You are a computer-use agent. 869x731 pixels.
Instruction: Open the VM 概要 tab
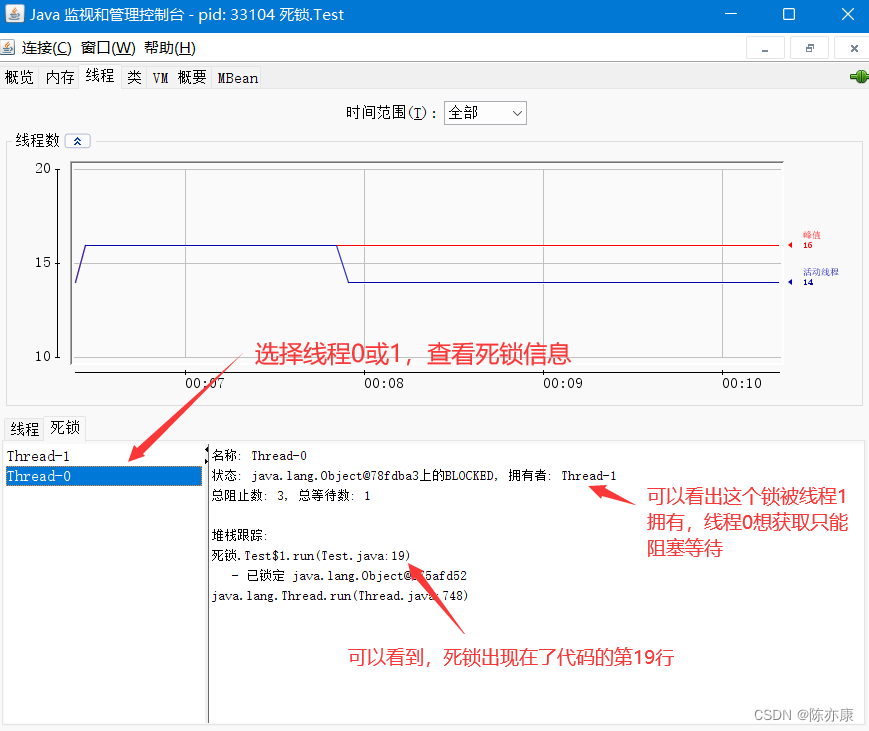(x=180, y=78)
